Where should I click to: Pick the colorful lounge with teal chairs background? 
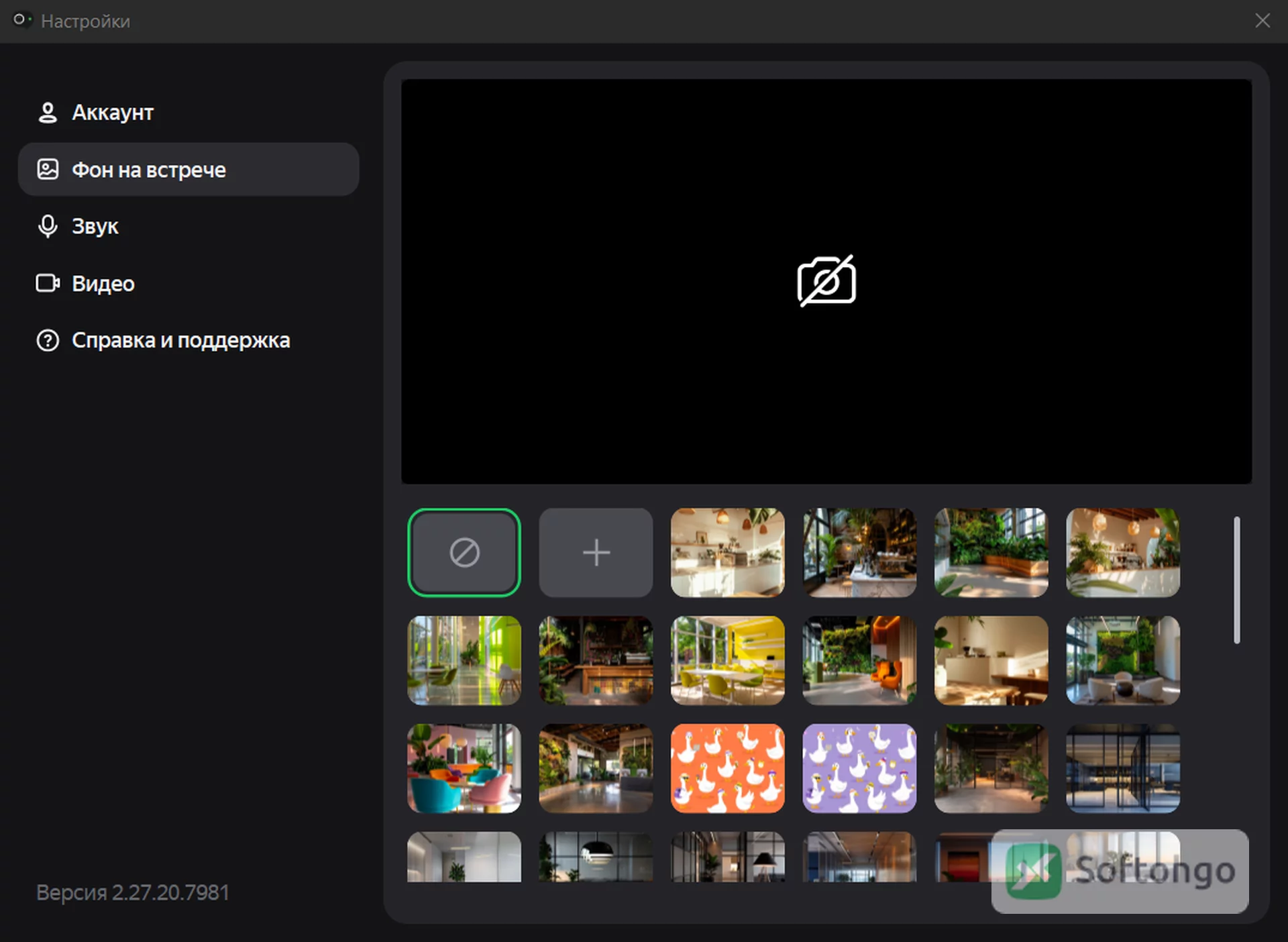(x=464, y=768)
